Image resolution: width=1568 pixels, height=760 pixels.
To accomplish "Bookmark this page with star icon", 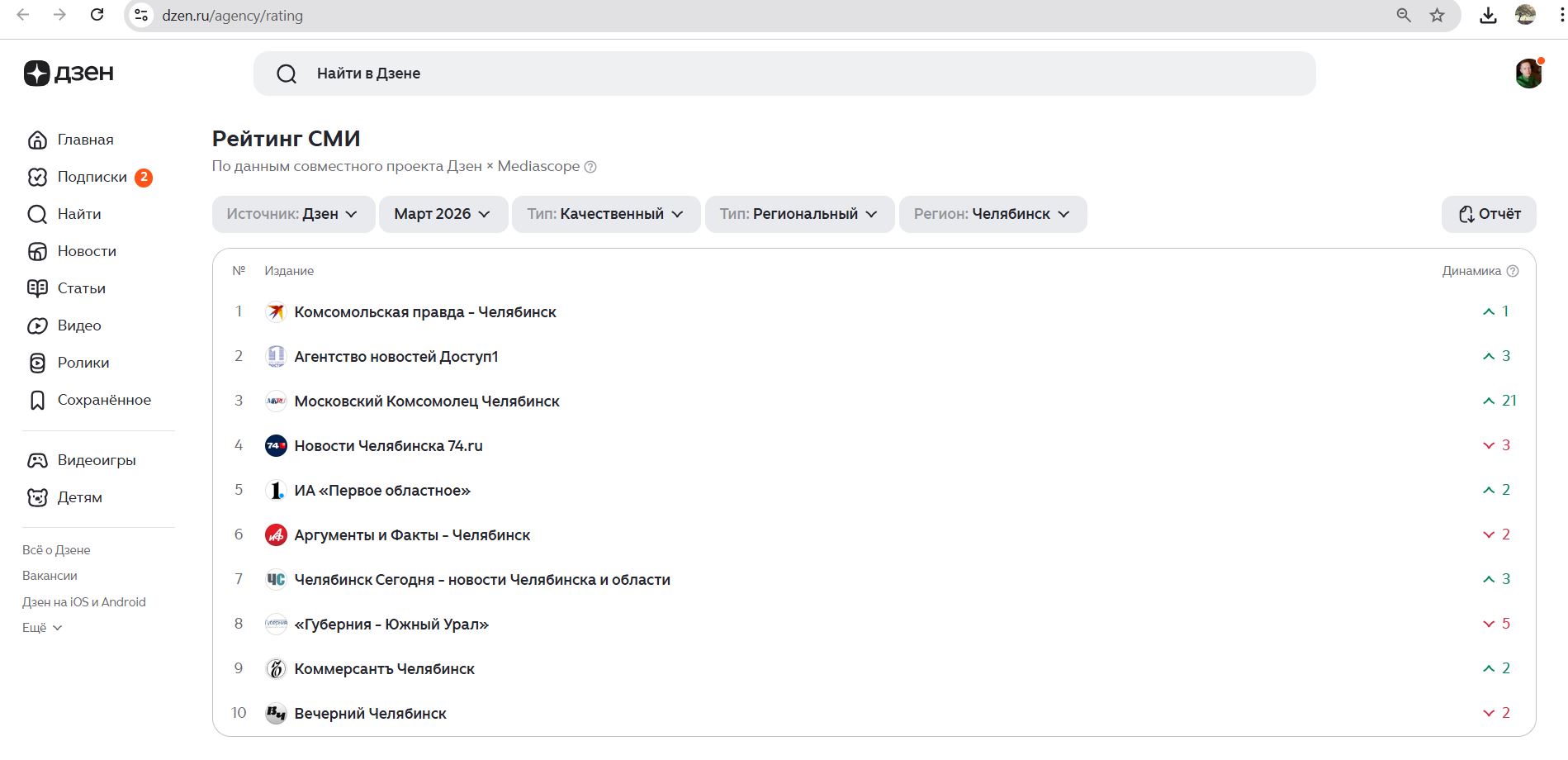I will click(1438, 16).
